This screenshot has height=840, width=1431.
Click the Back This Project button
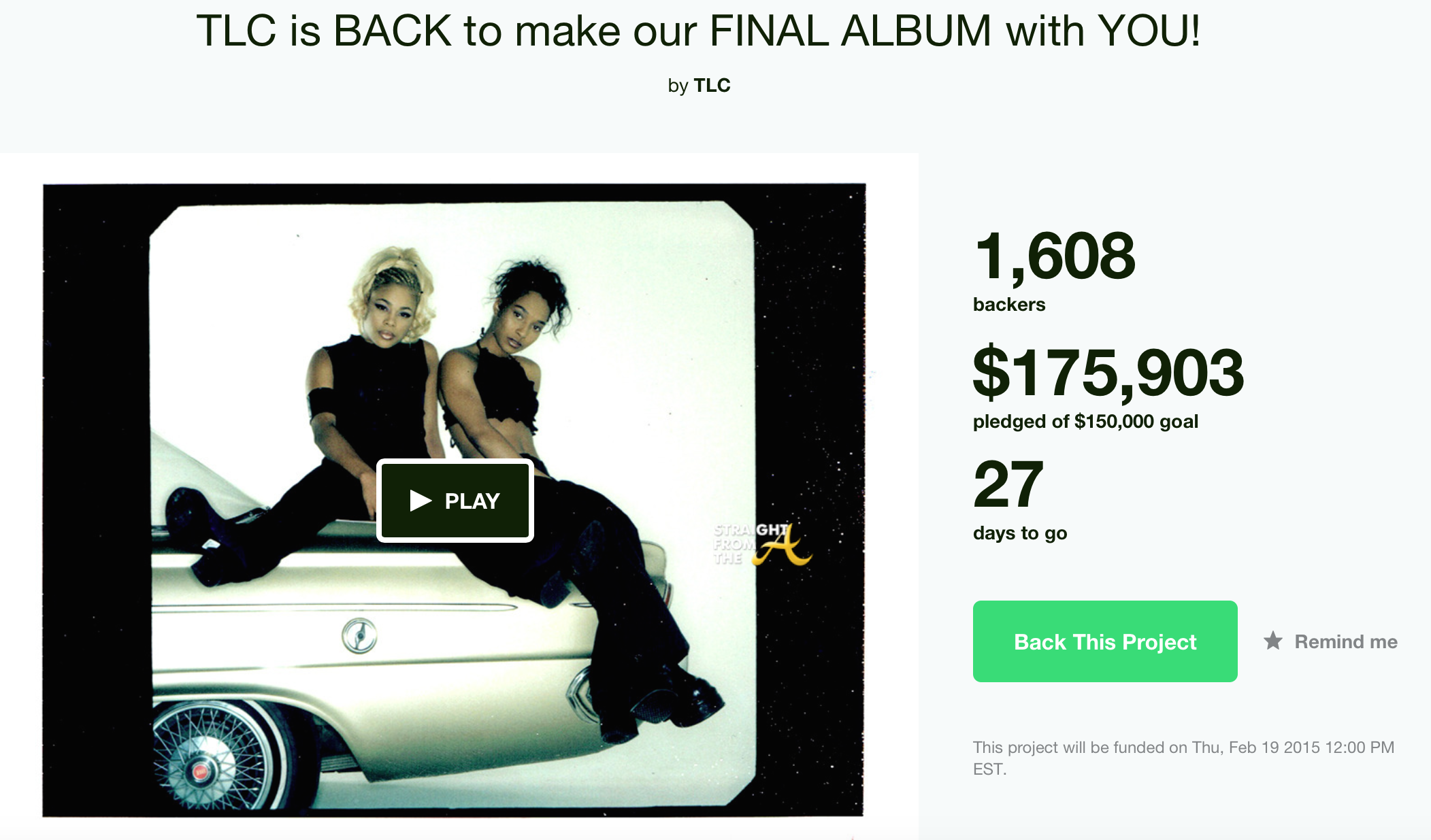pos(1105,641)
